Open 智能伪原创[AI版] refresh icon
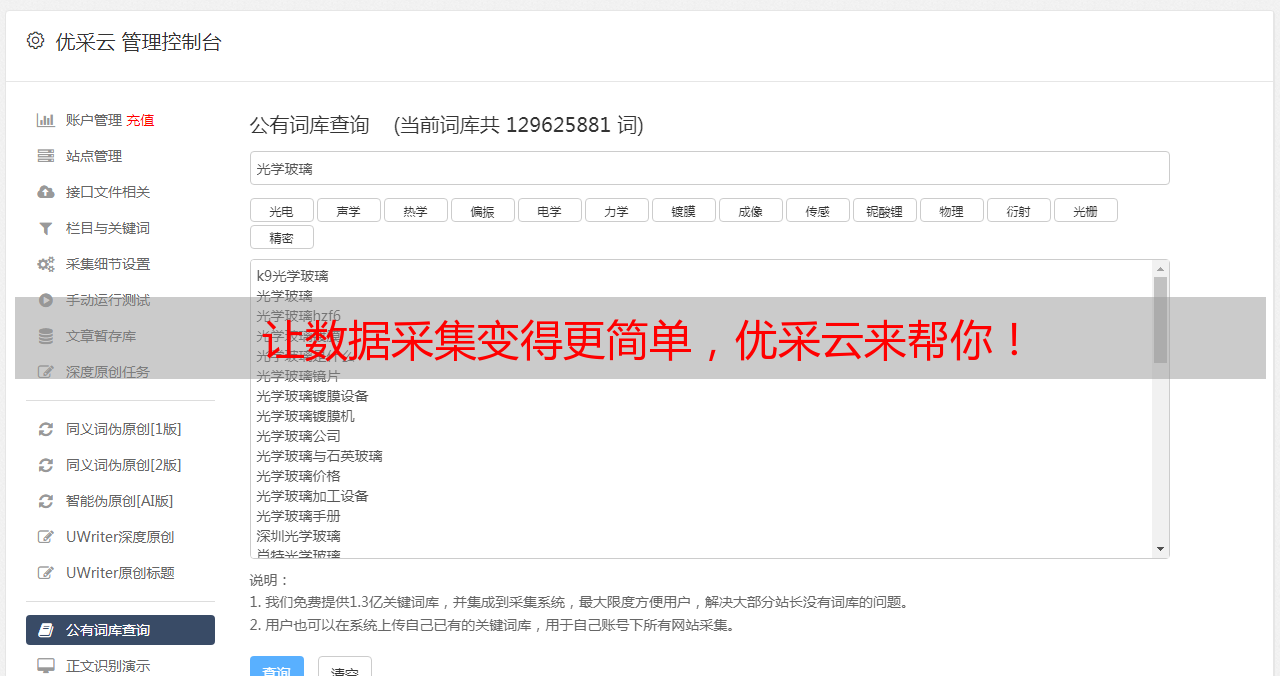Screen dimensions: 1280x676 (x=46, y=501)
